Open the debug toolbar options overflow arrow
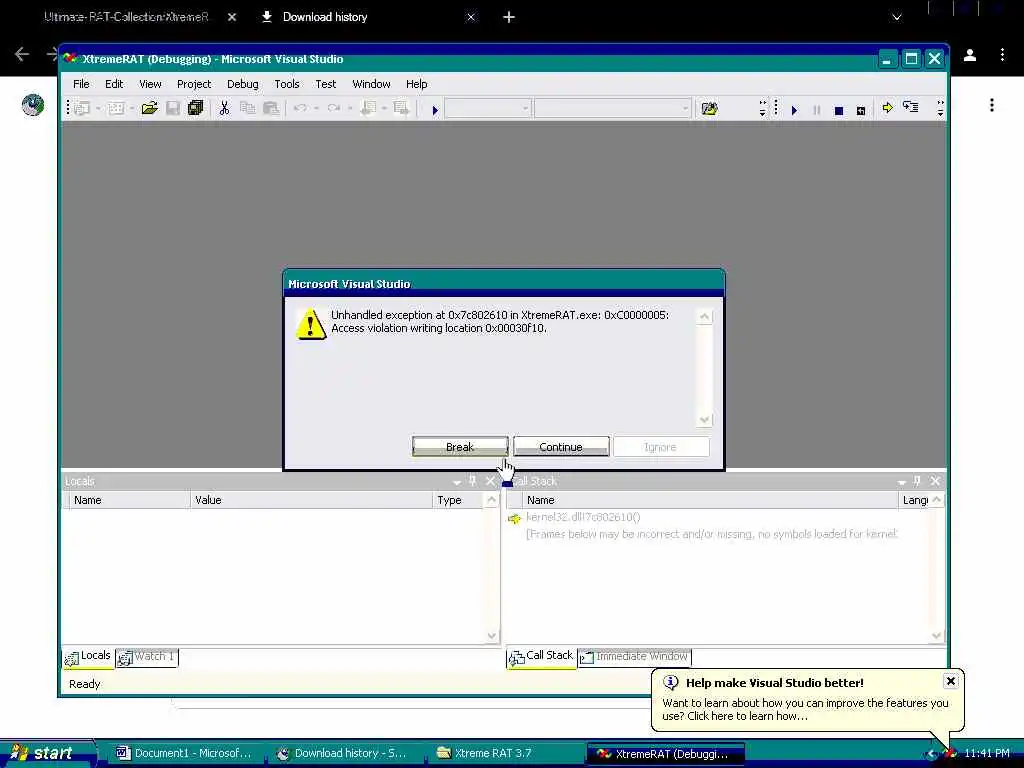Viewport: 1024px width, 768px height. point(940,109)
